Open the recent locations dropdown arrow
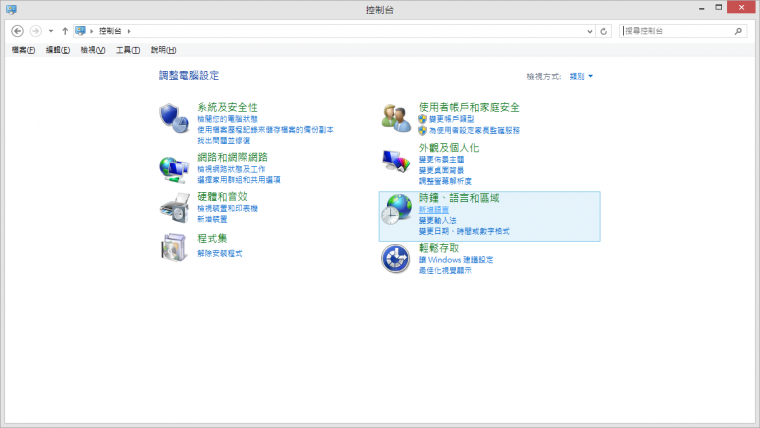760x428 pixels. [51, 31]
